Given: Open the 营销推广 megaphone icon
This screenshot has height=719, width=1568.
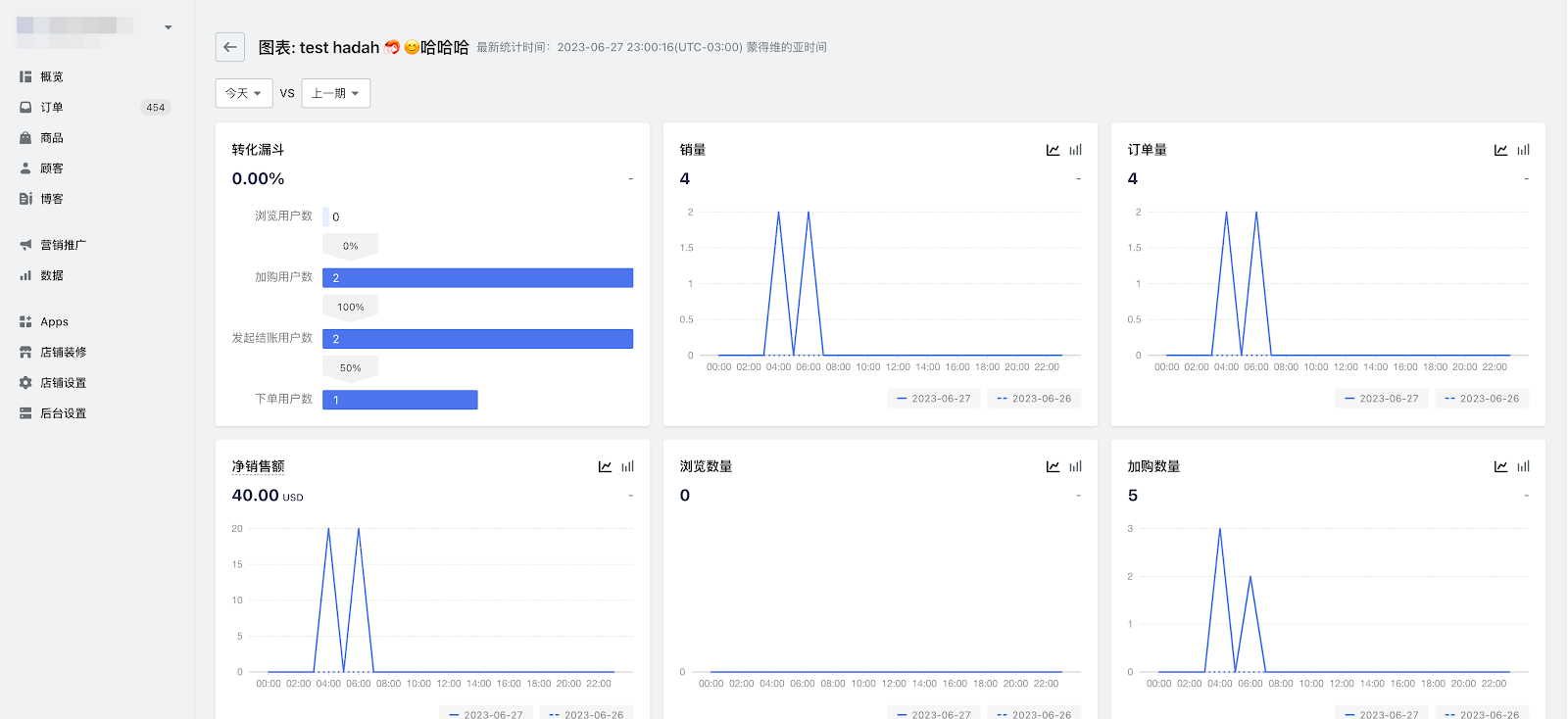Looking at the screenshot, I should (25, 245).
